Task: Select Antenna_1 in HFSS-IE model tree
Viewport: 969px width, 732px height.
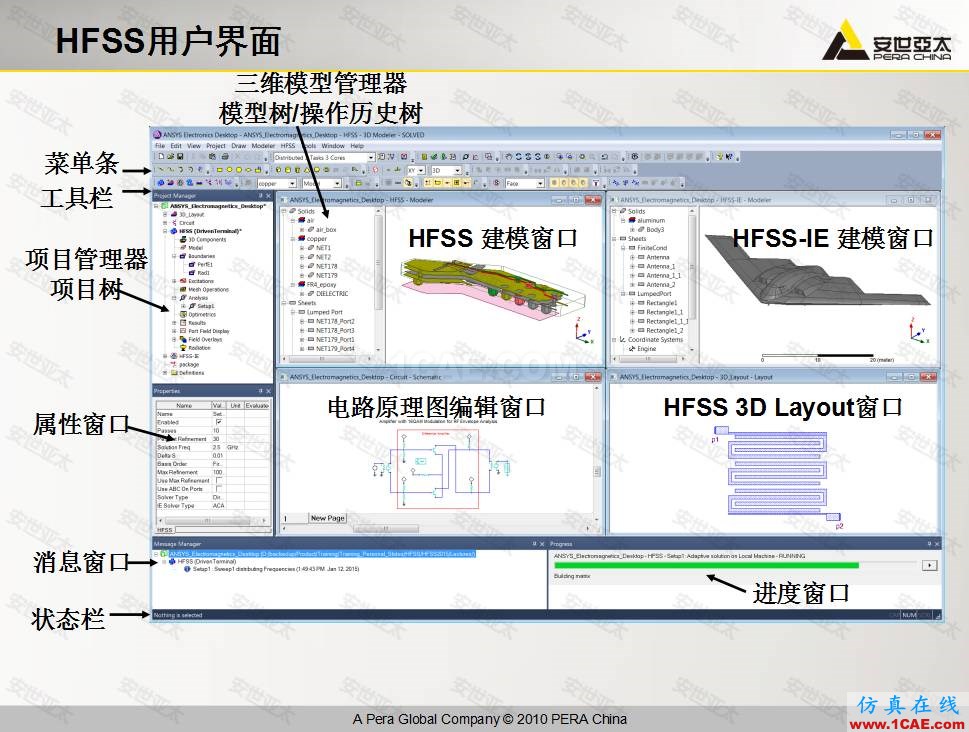Action: pyautogui.click(x=661, y=266)
